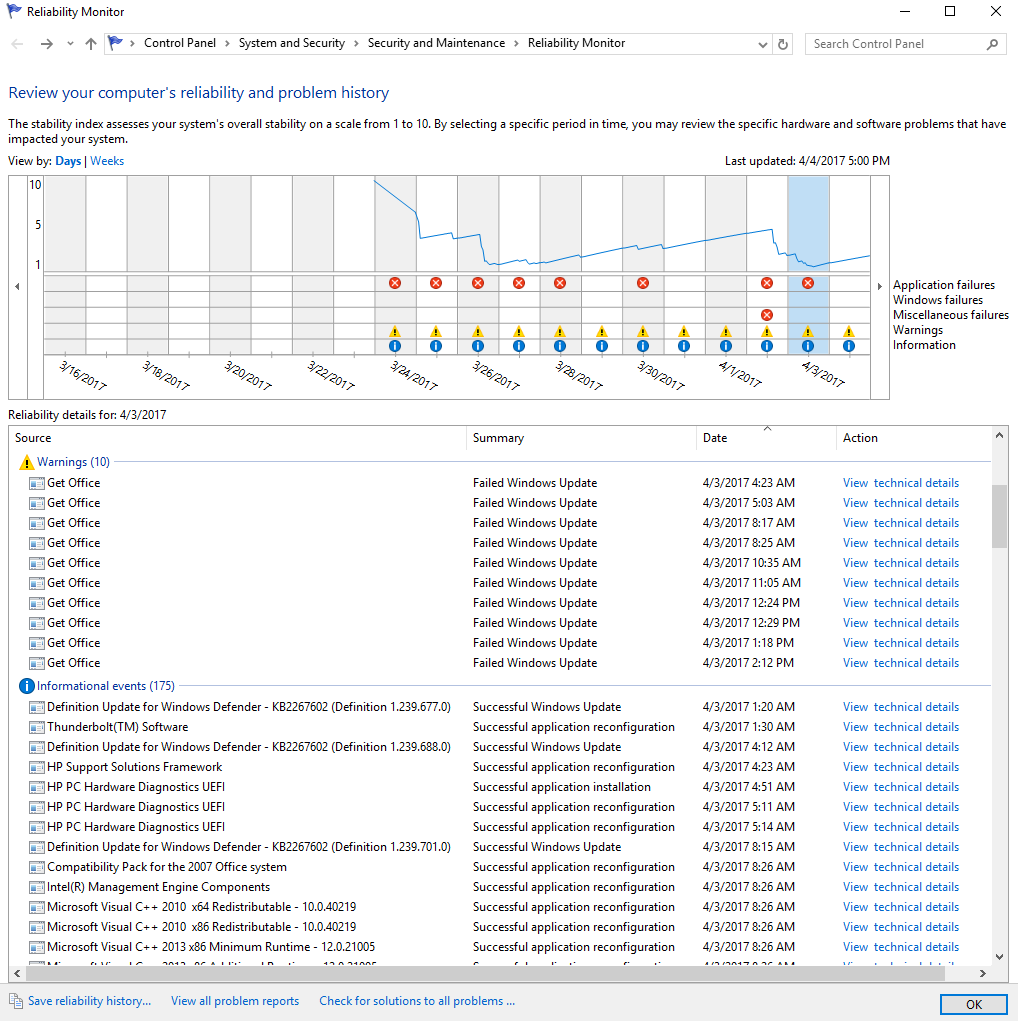Go up one level to Security and Maintenance
This screenshot has height=1021, width=1018.
pos(91,44)
